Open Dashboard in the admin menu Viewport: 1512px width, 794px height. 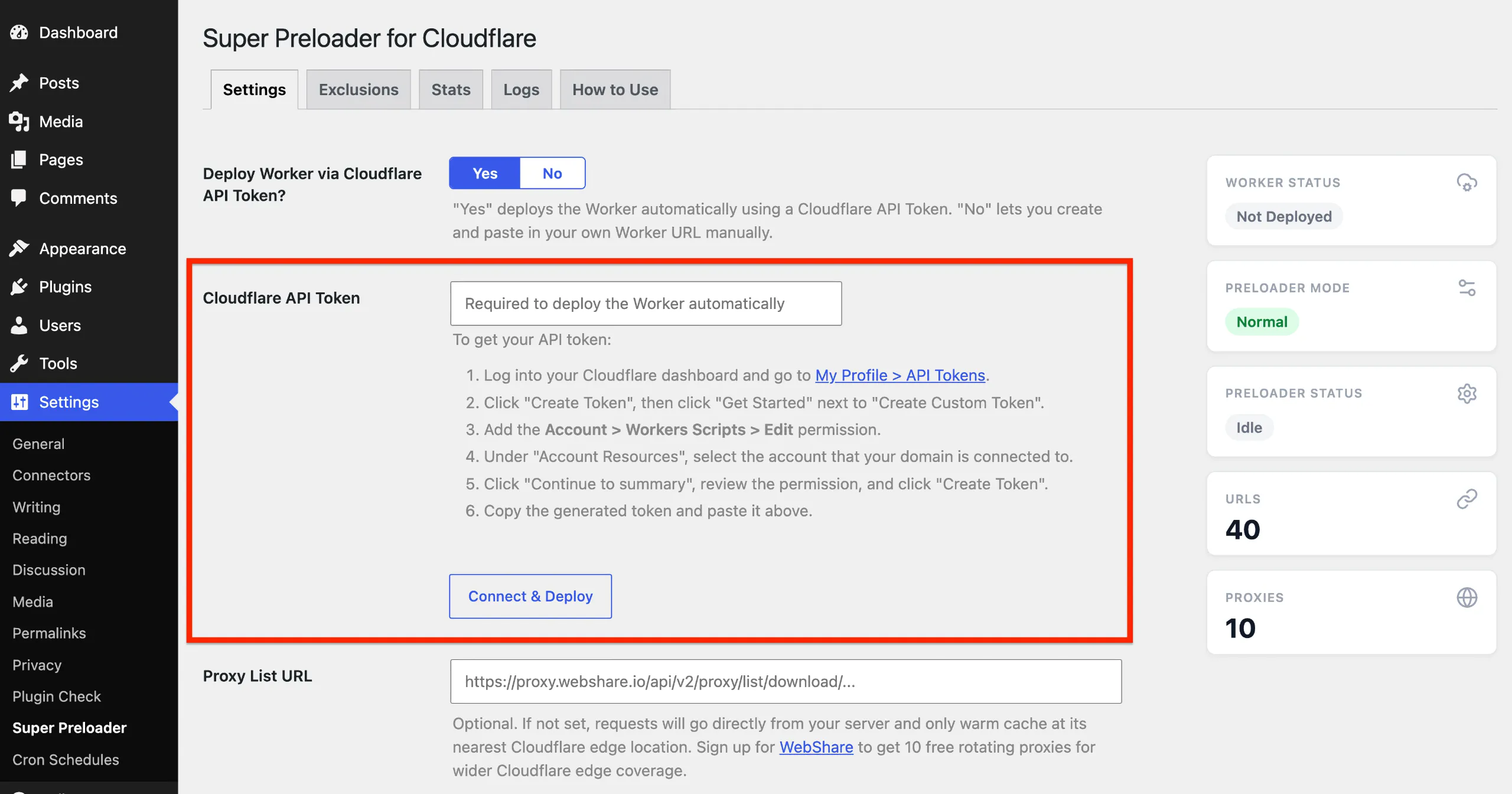coord(89,32)
